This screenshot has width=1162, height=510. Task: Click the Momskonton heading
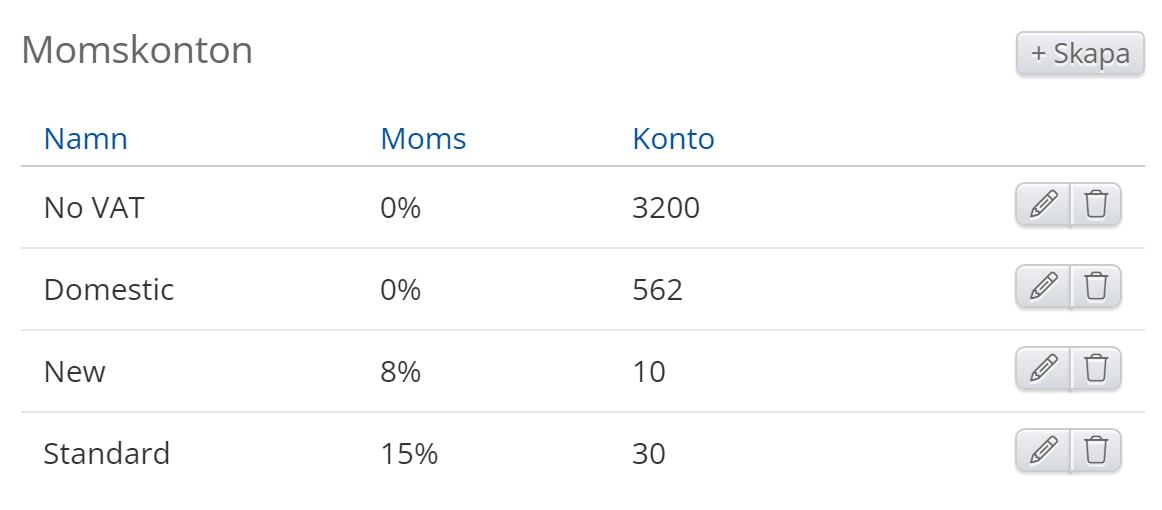coord(137,50)
